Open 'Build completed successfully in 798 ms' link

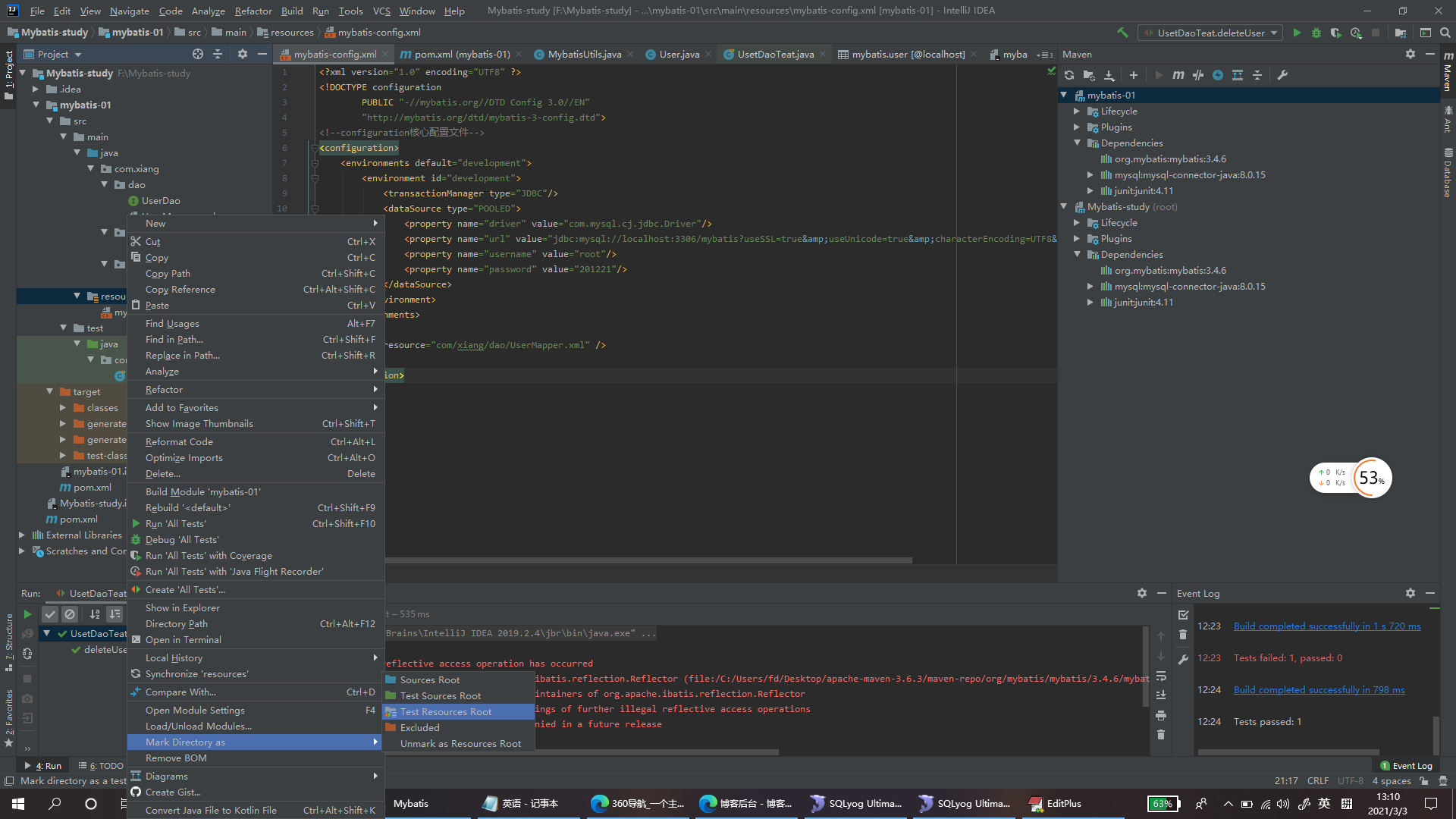1319,690
